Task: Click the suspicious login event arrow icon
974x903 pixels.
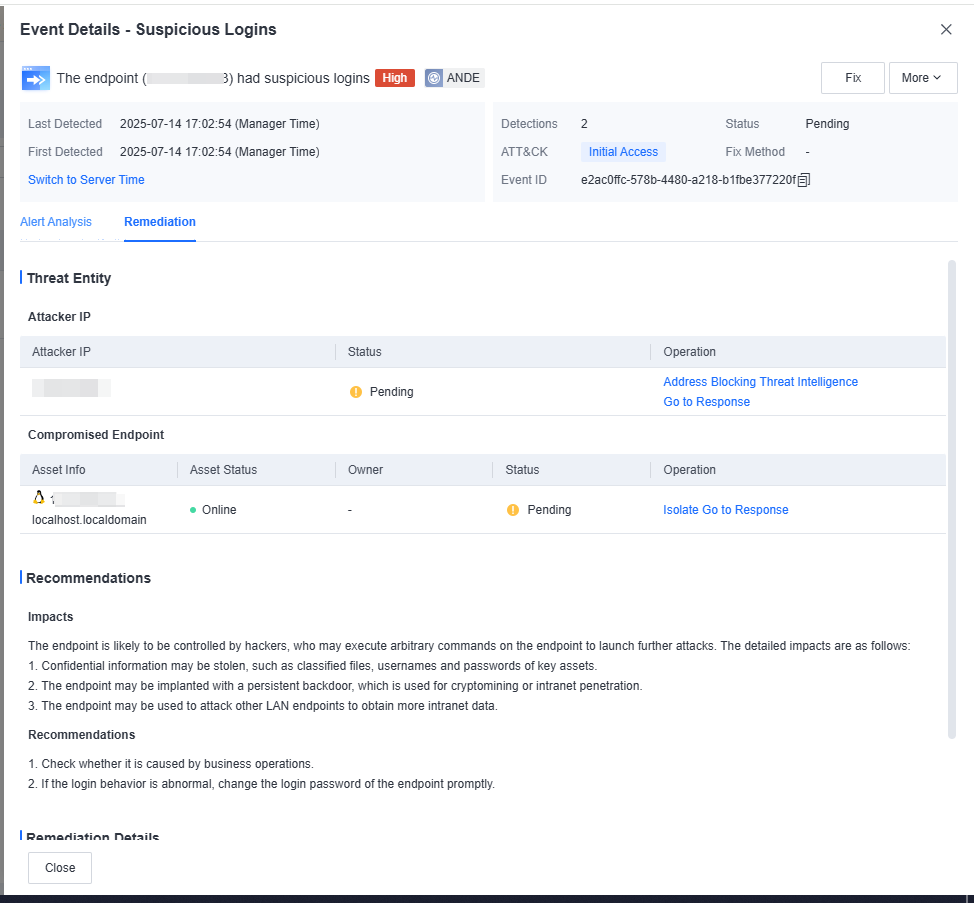Action: [x=35, y=78]
